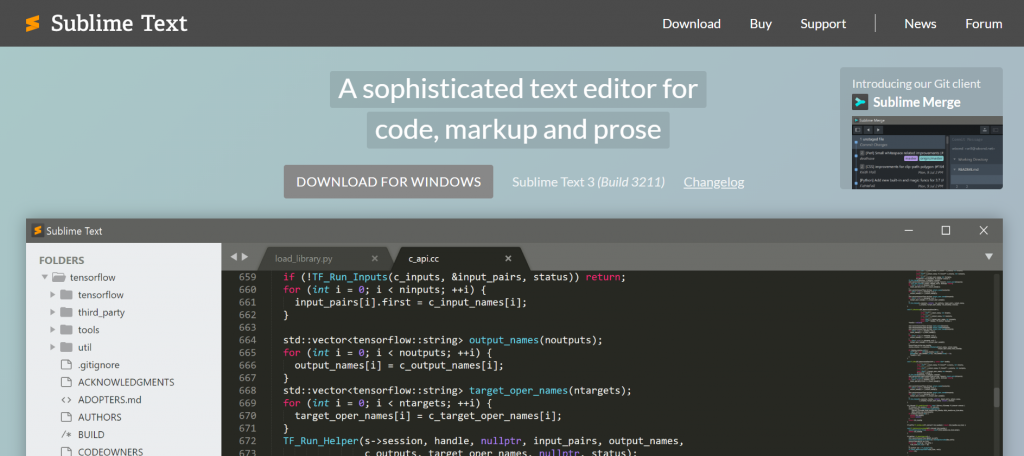The image size is (1024, 456).
Task: Go to next tab with right arrow
Action: point(245,257)
